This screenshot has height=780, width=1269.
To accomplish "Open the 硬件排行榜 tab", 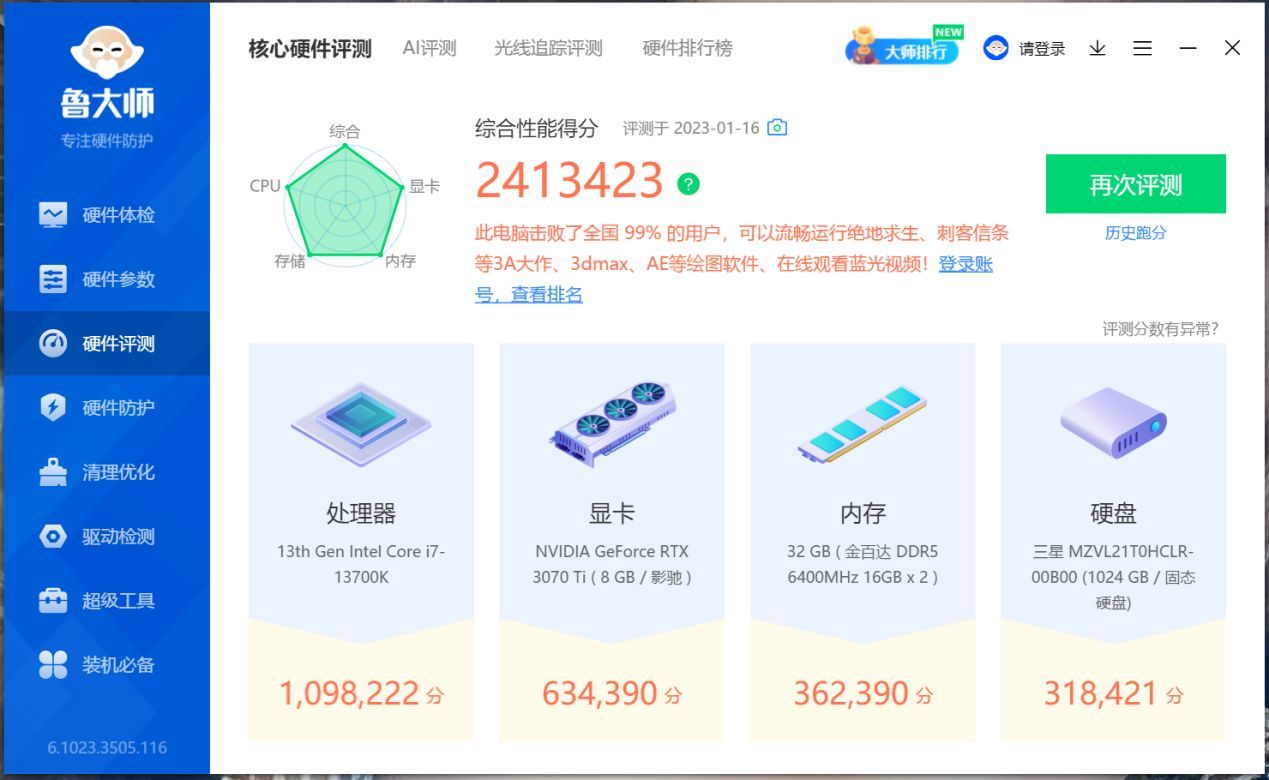I will (x=687, y=48).
